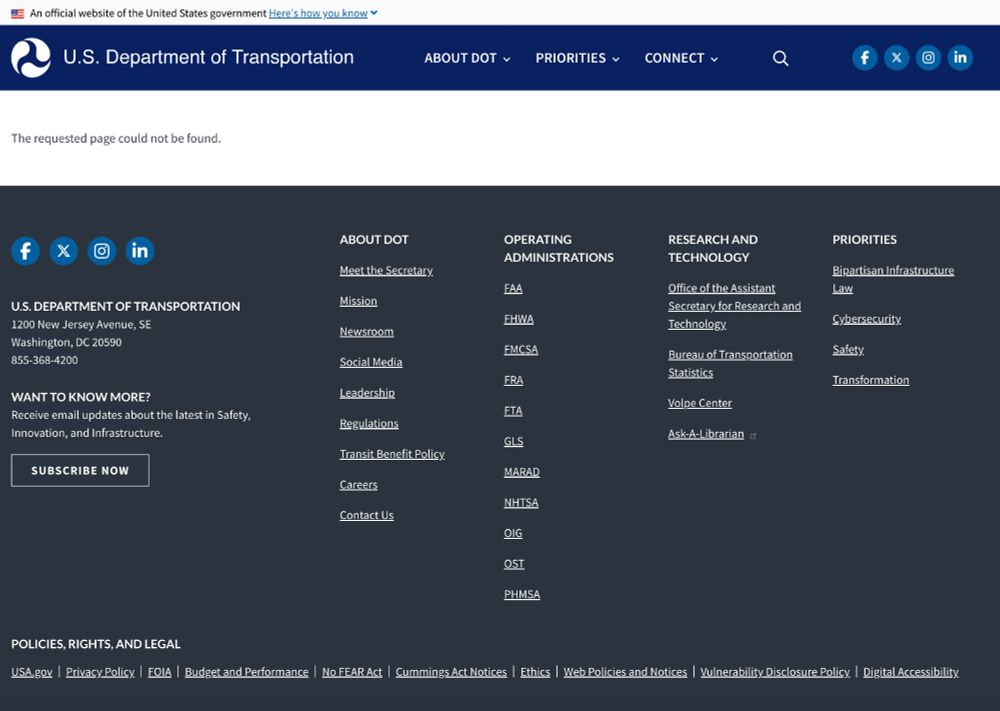Open Web Policies and Notices link
Viewport: 1000px width, 711px height.
(x=625, y=672)
